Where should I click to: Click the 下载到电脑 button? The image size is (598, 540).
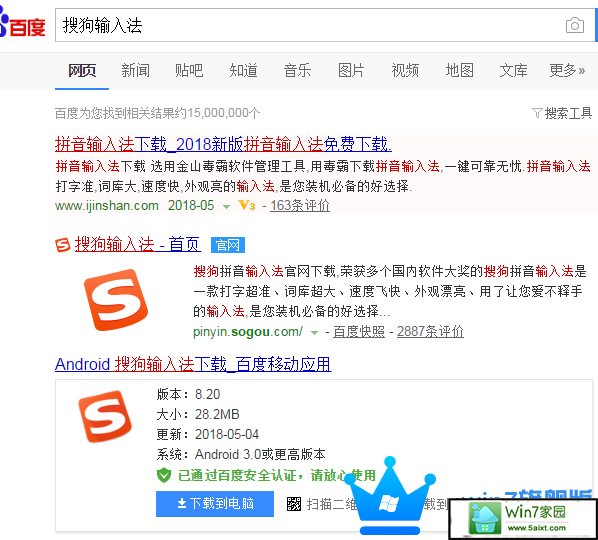click(x=215, y=504)
